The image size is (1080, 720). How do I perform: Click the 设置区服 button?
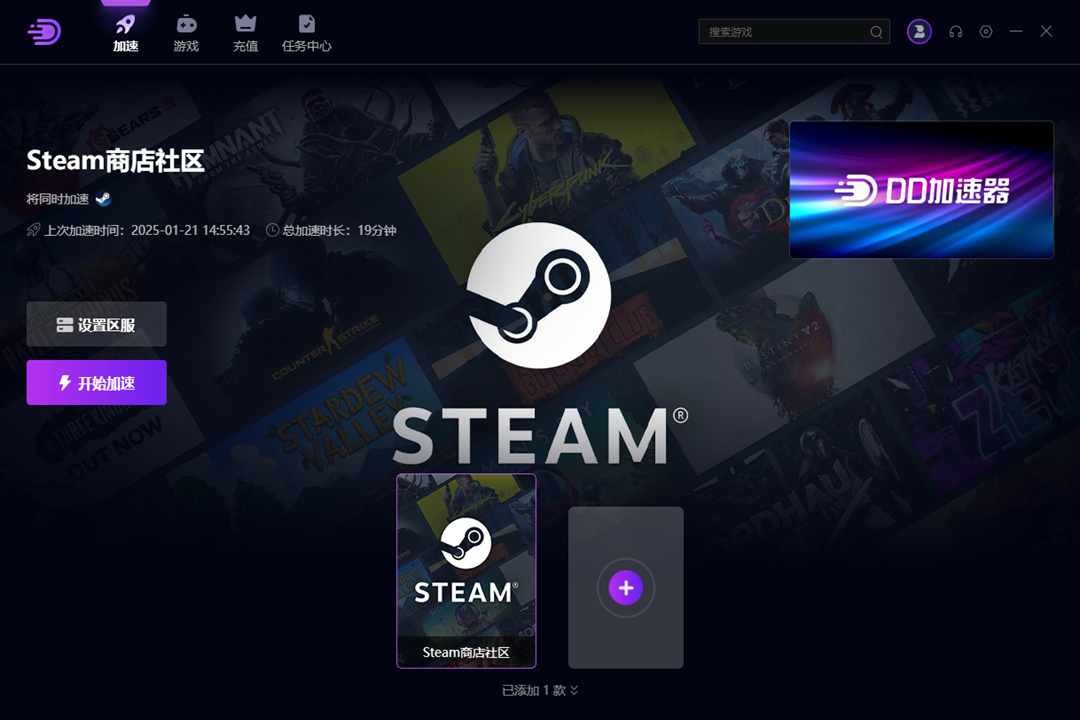coord(96,324)
